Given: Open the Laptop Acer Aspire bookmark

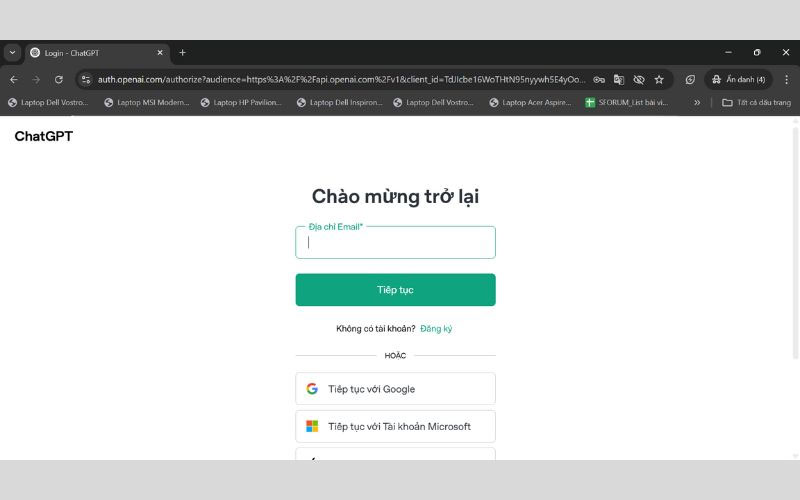Looking at the screenshot, I should pos(530,103).
